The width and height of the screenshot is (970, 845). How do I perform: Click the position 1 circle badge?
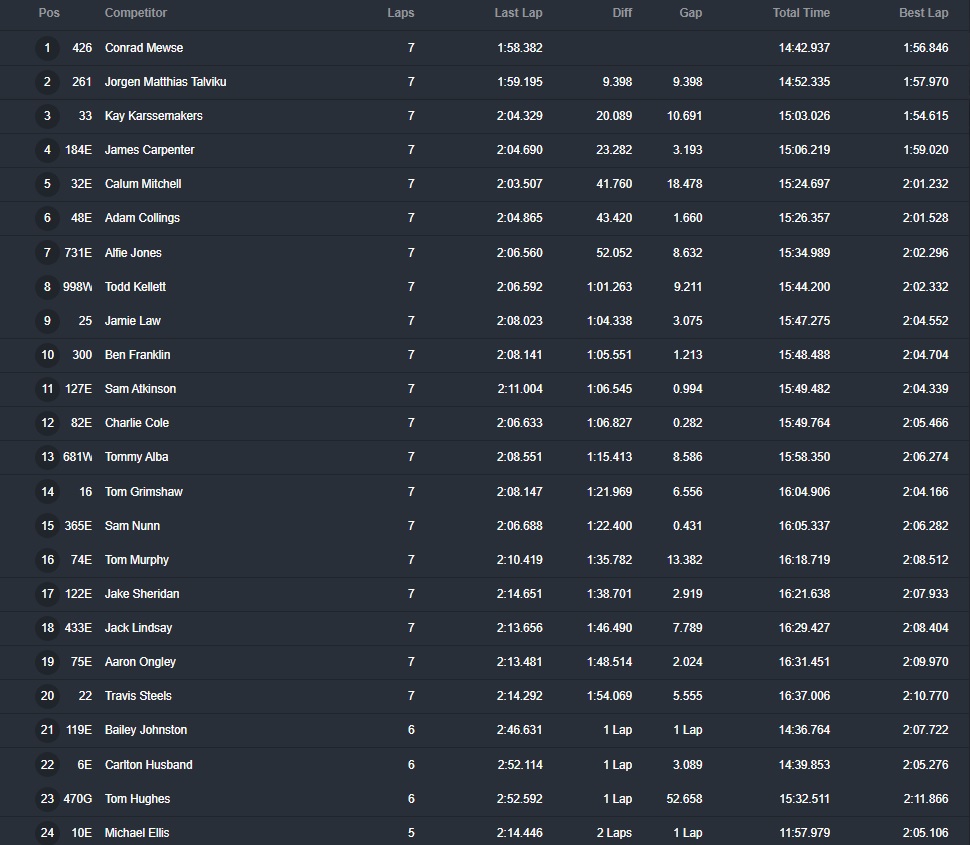47,48
